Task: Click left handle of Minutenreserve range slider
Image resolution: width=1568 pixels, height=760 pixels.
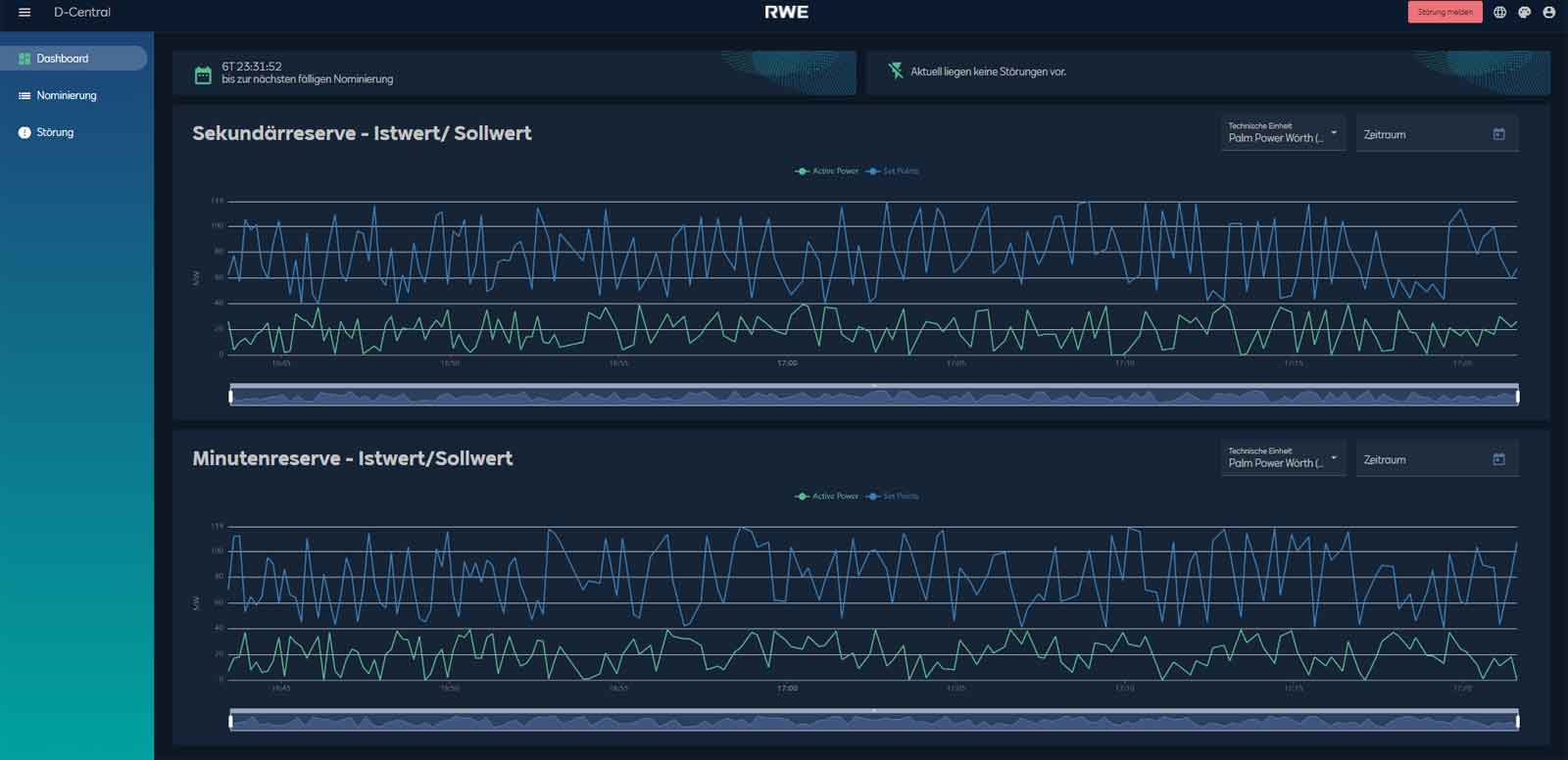Action: [x=231, y=721]
